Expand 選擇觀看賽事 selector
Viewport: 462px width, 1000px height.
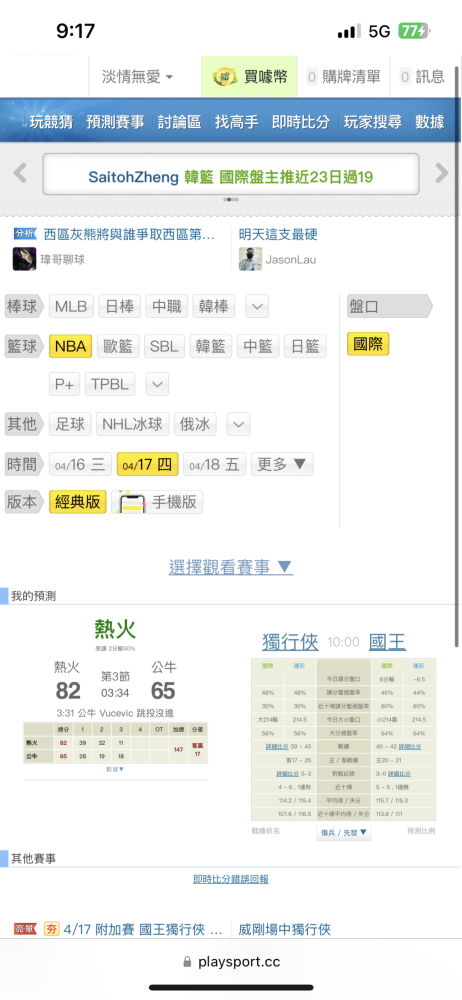coord(230,566)
